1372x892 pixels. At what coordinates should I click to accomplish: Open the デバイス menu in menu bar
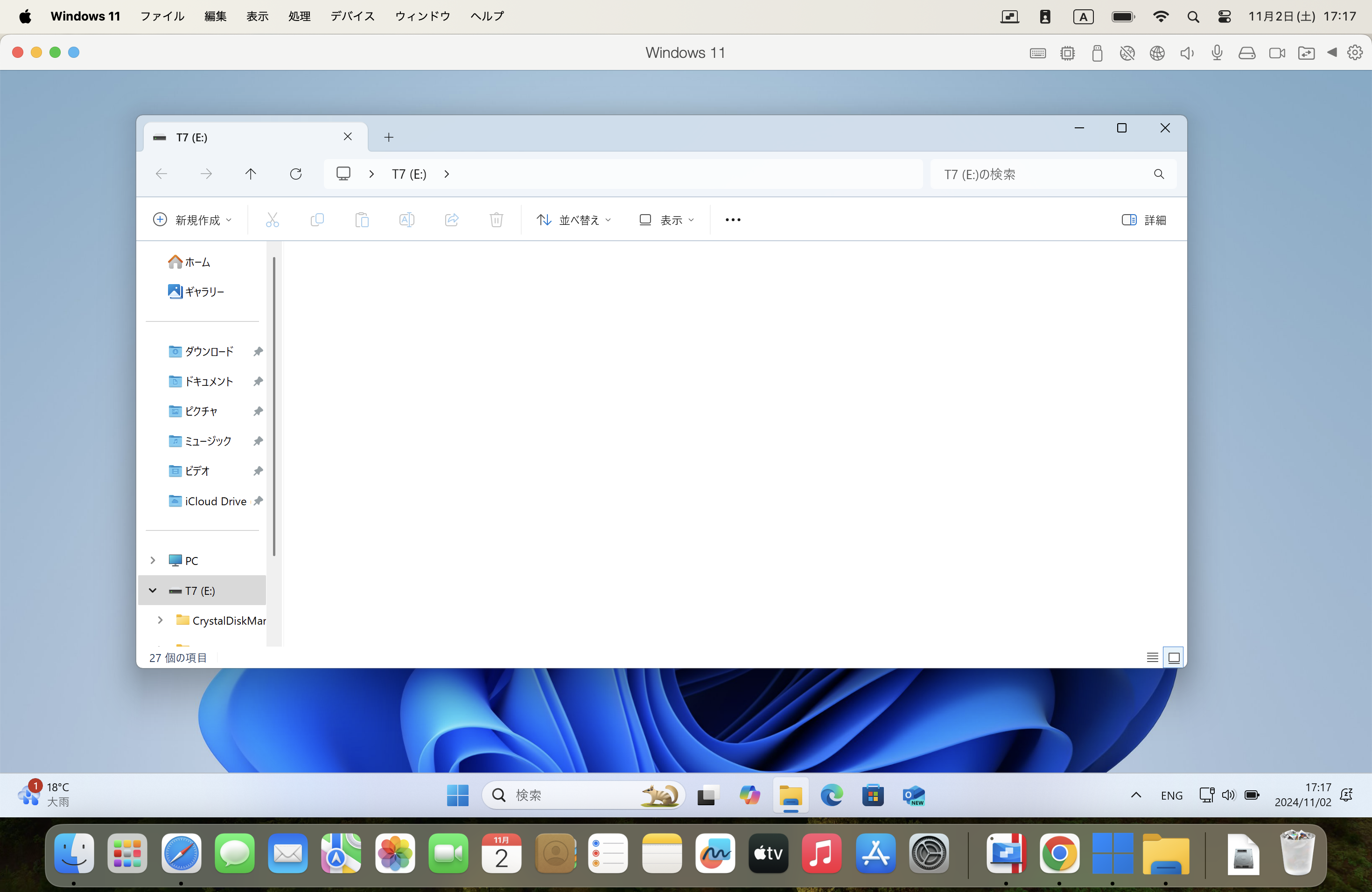click(x=352, y=16)
